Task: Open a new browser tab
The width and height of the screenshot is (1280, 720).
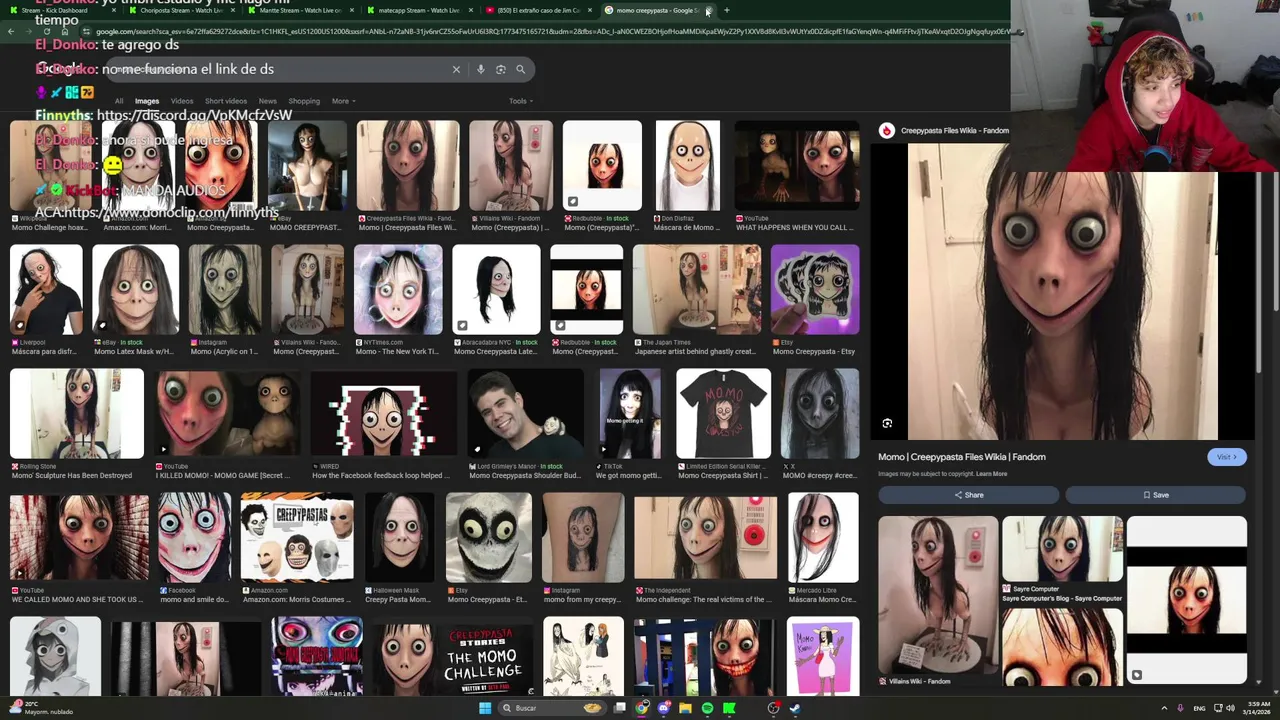Action: (x=726, y=10)
